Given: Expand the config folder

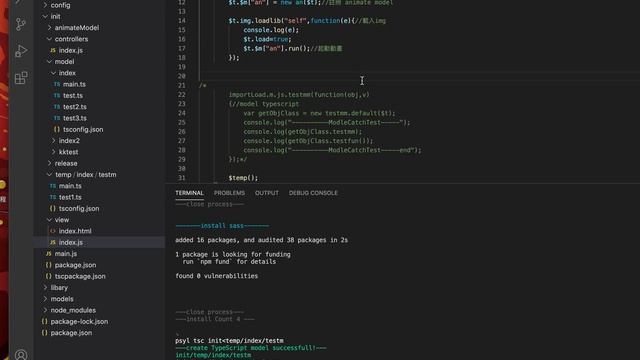Looking at the screenshot, I should coord(60,5).
